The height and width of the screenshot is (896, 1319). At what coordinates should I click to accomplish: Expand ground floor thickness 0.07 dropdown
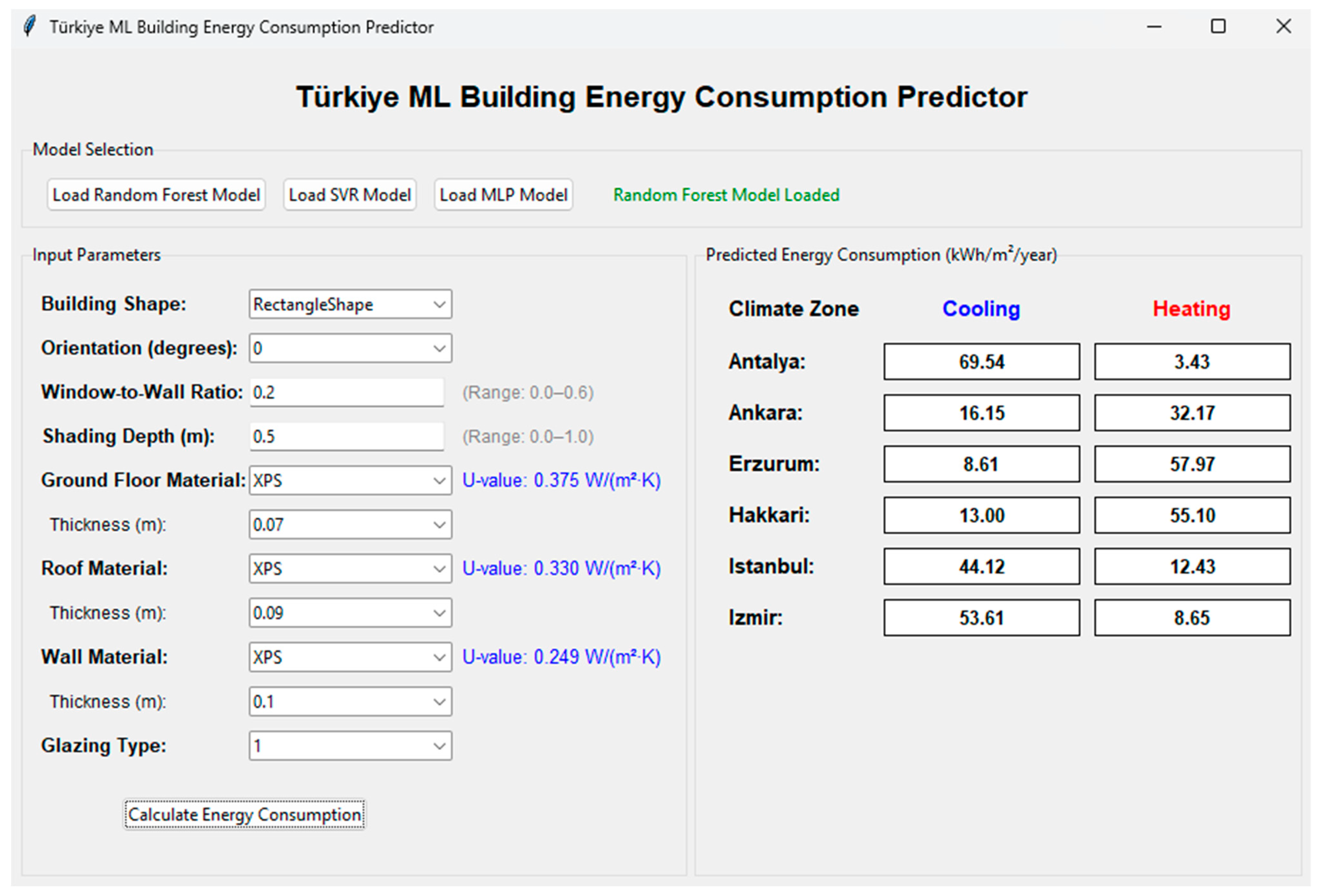(439, 525)
